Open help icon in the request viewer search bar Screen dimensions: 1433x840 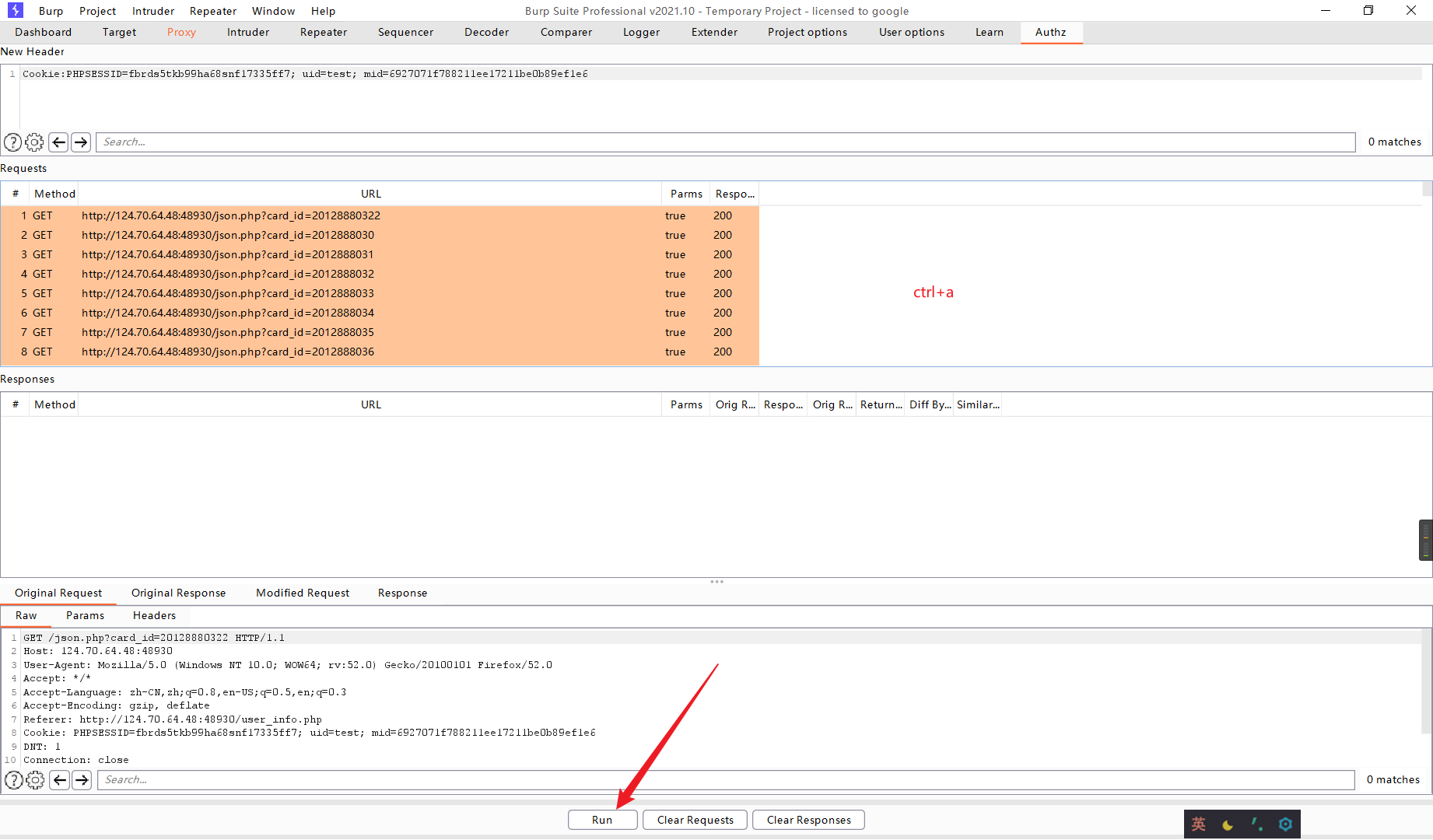[14, 780]
